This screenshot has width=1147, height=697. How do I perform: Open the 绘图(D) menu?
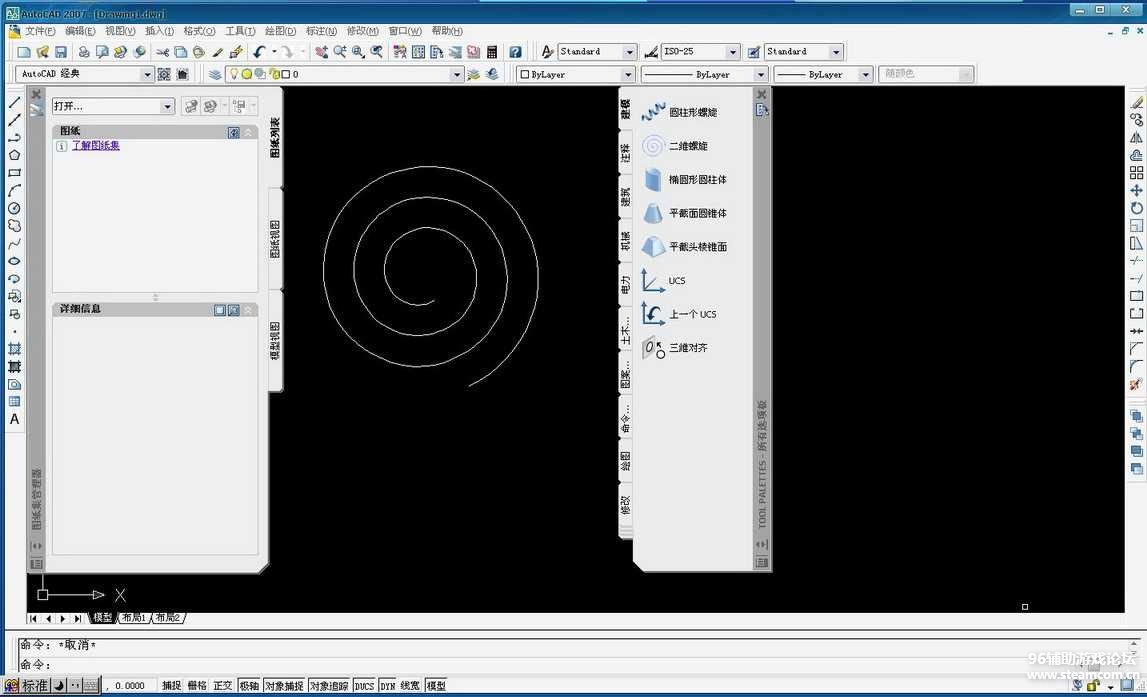coord(280,31)
